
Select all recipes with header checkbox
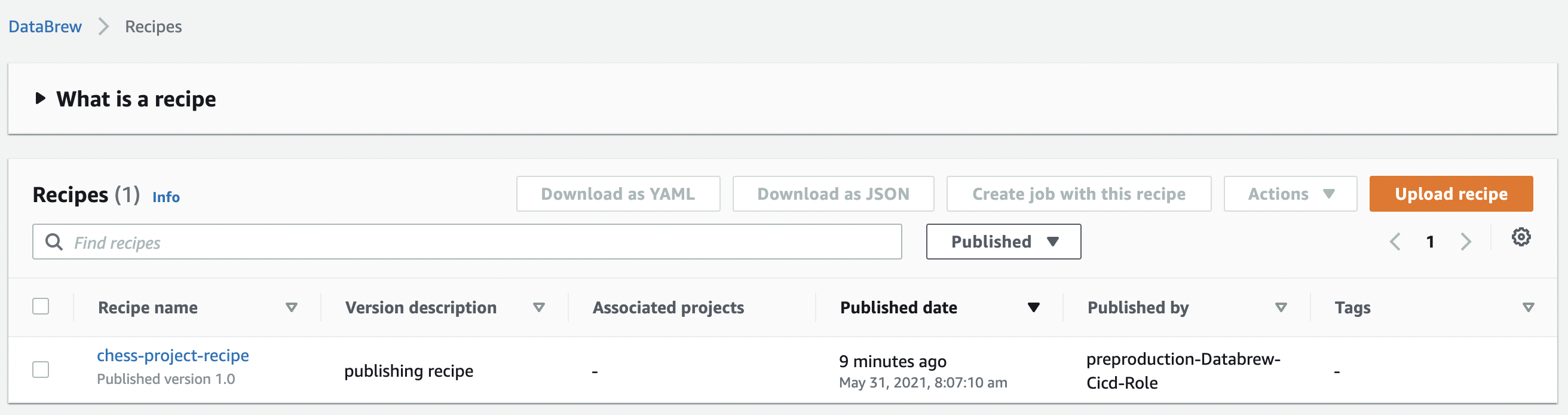41,307
